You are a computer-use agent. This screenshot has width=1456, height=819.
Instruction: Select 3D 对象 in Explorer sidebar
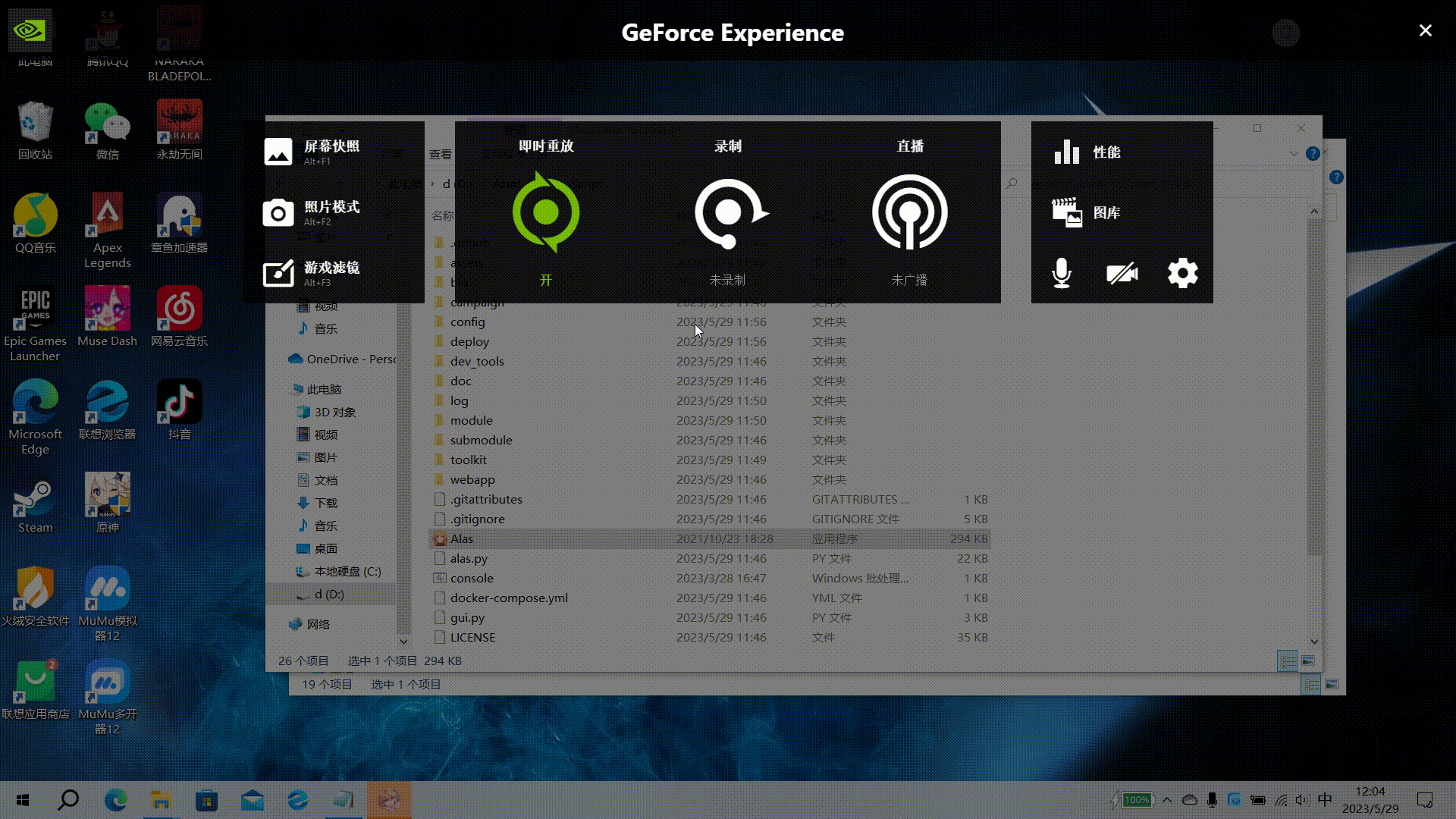(x=326, y=412)
